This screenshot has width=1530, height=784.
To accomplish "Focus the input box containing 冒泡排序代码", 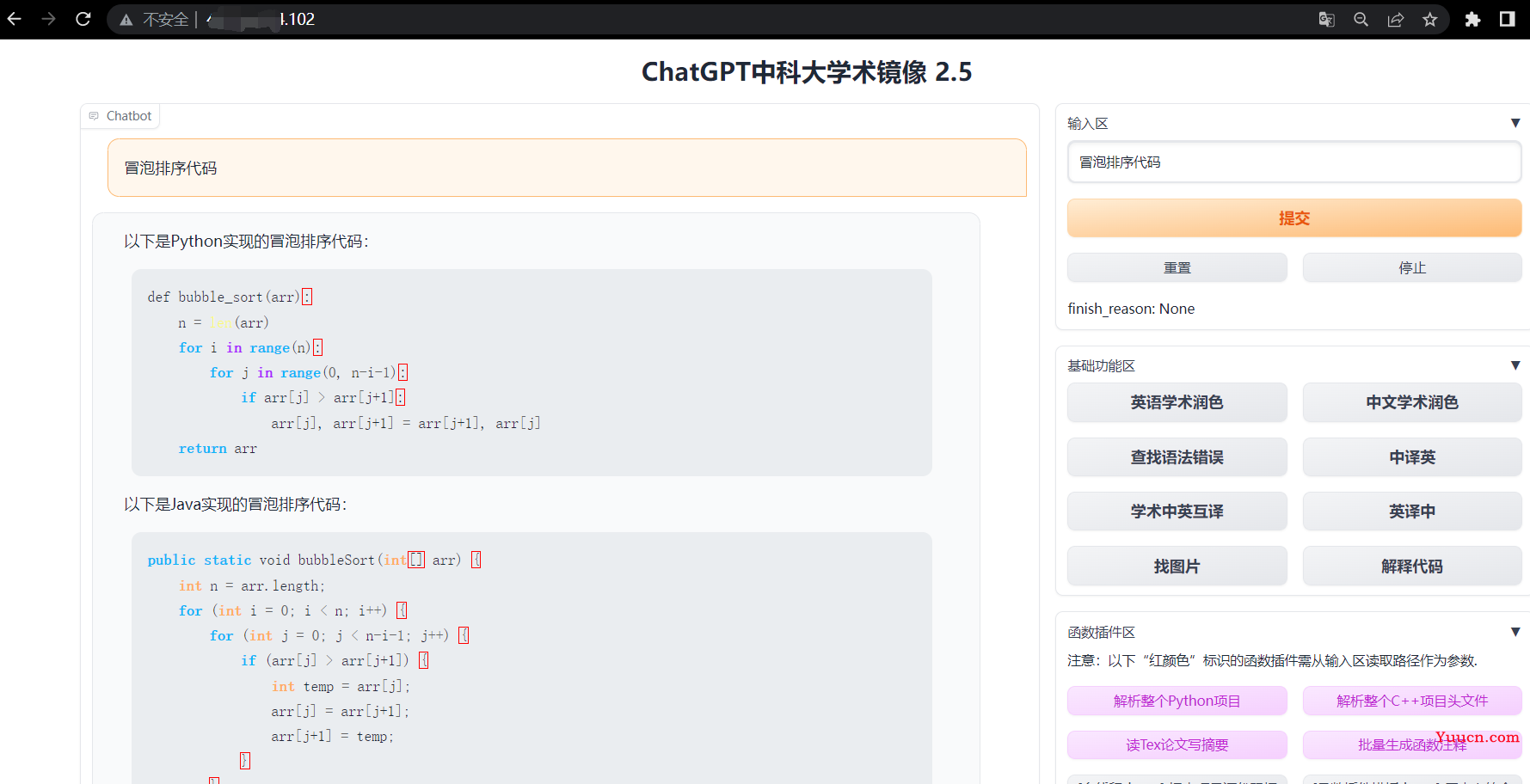I will click(1294, 162).
